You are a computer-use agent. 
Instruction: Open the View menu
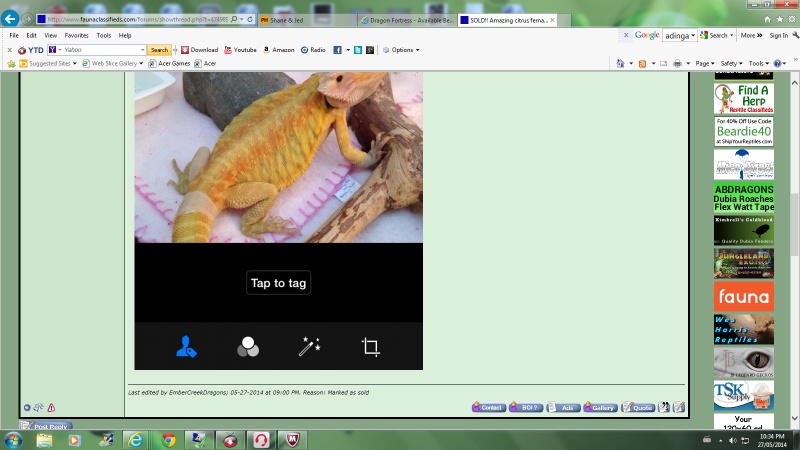(x=51, y=36)
